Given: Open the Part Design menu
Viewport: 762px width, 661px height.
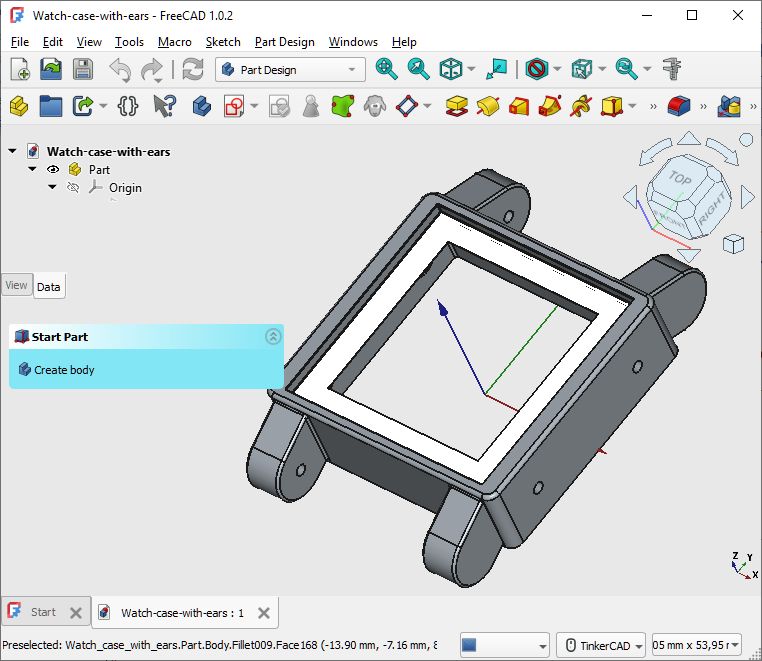Looking at the screenshot, I should 284,42.
